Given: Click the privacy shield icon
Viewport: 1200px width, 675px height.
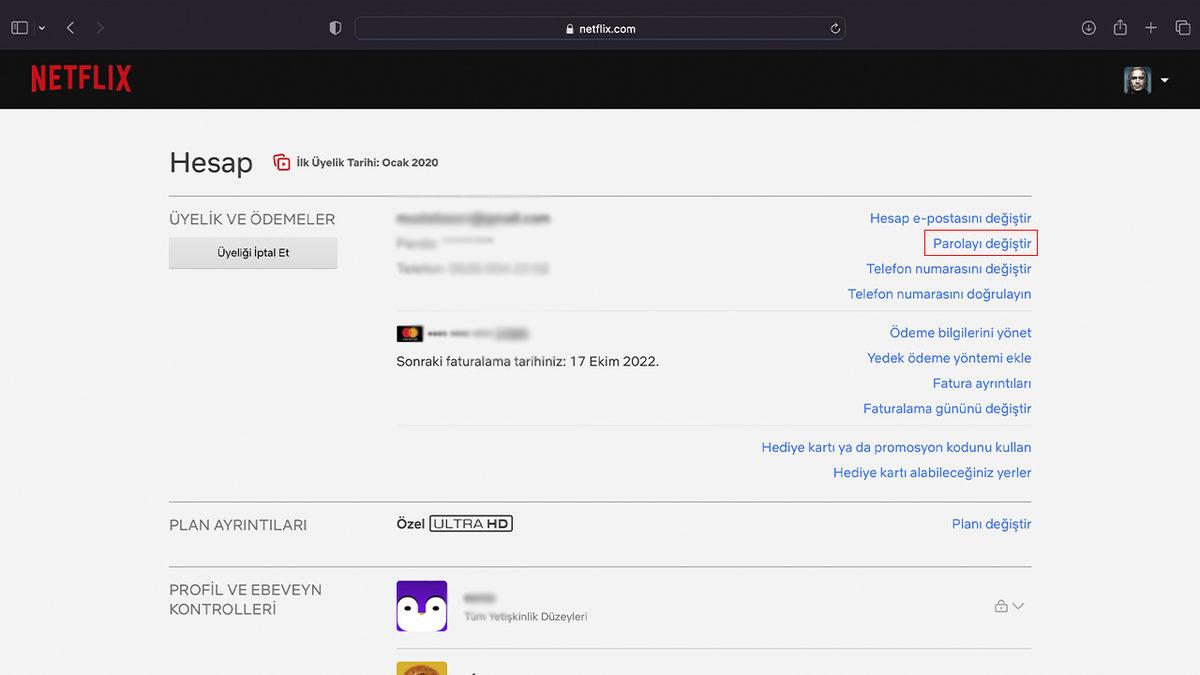Looking at the screenshot, I should pyautogui.click(x=335, y=28).
